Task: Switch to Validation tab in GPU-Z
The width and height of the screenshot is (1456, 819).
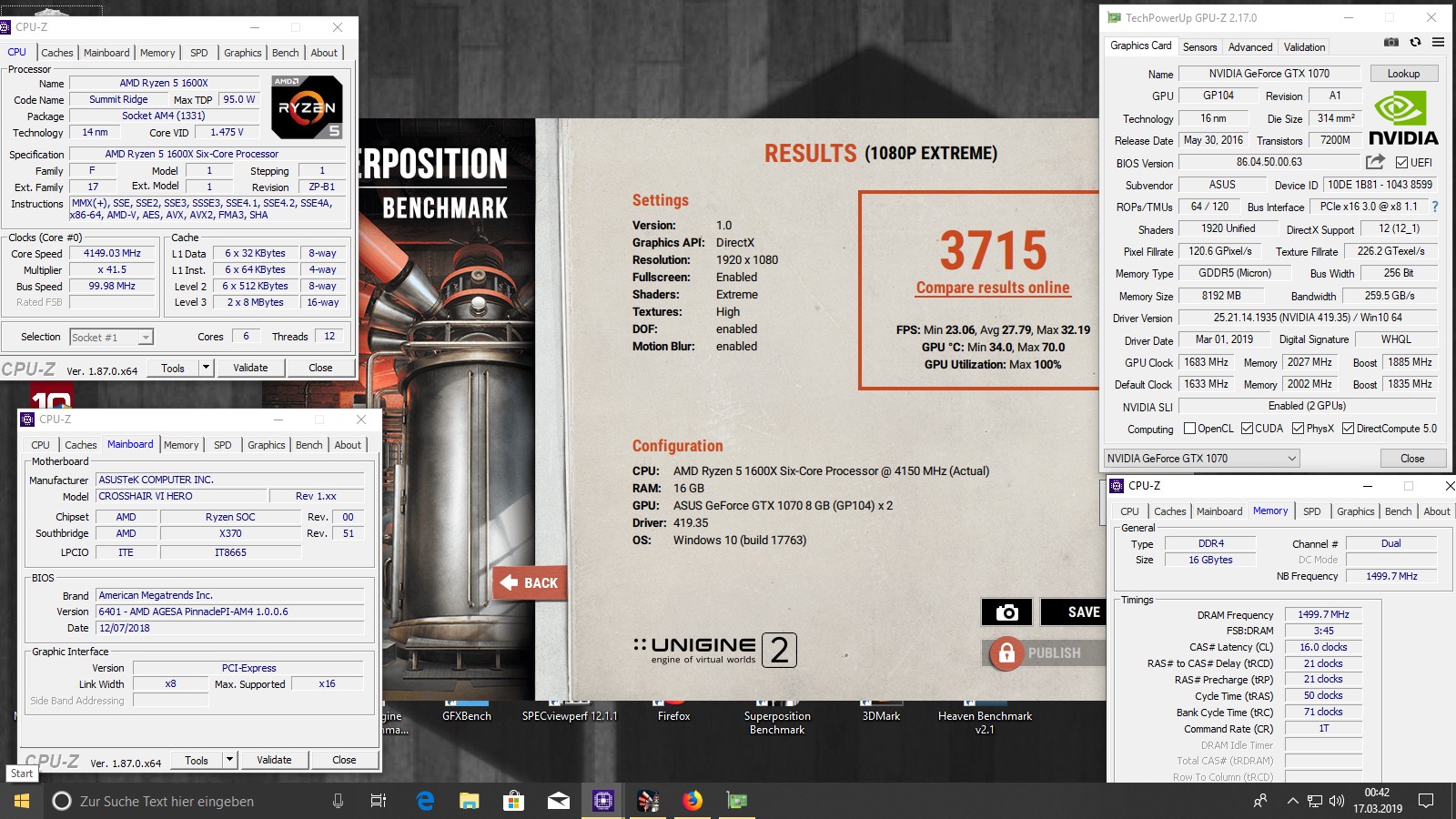Action: (1304, 47)
